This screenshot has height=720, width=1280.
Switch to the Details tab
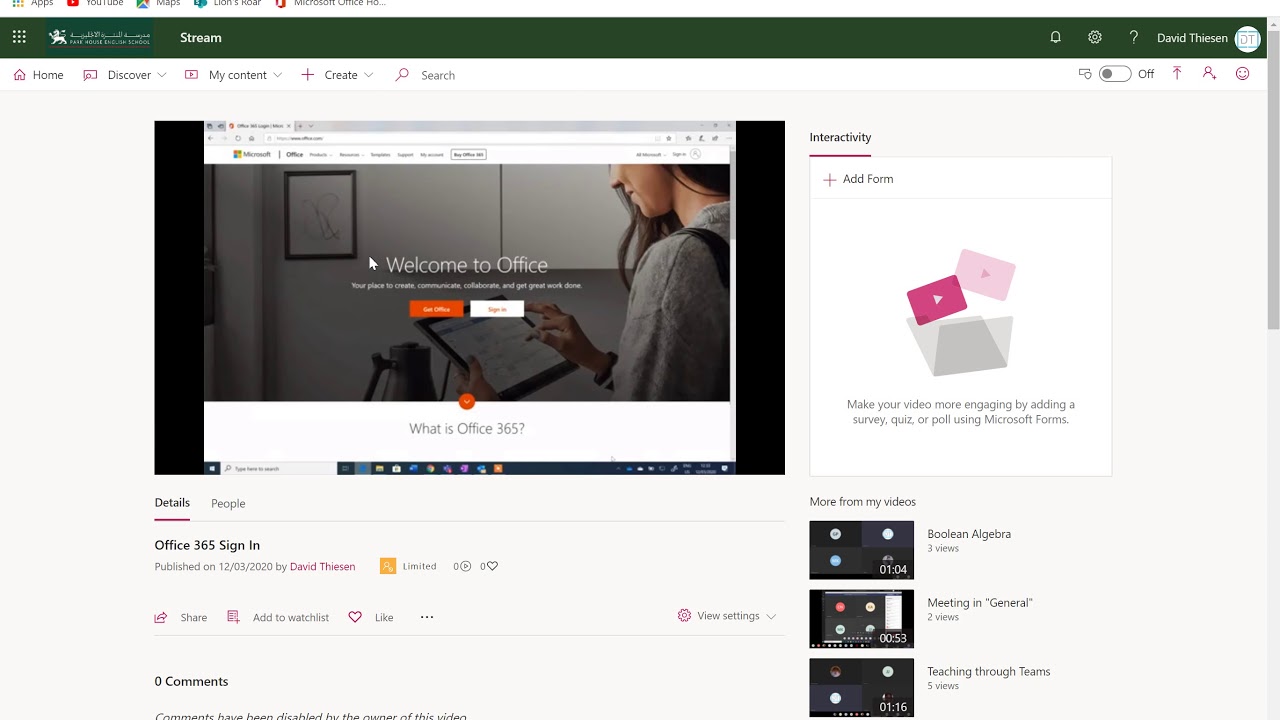[x=172, y=503]
